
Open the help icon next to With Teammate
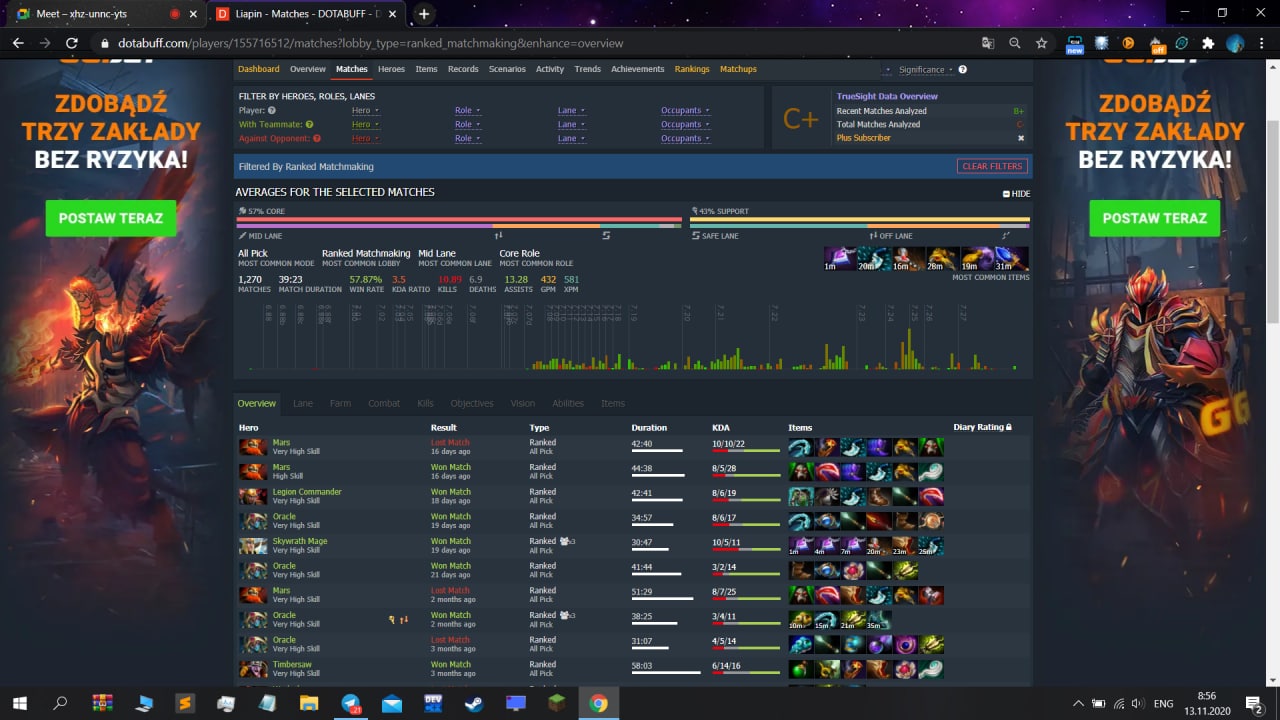coord(309,125)
